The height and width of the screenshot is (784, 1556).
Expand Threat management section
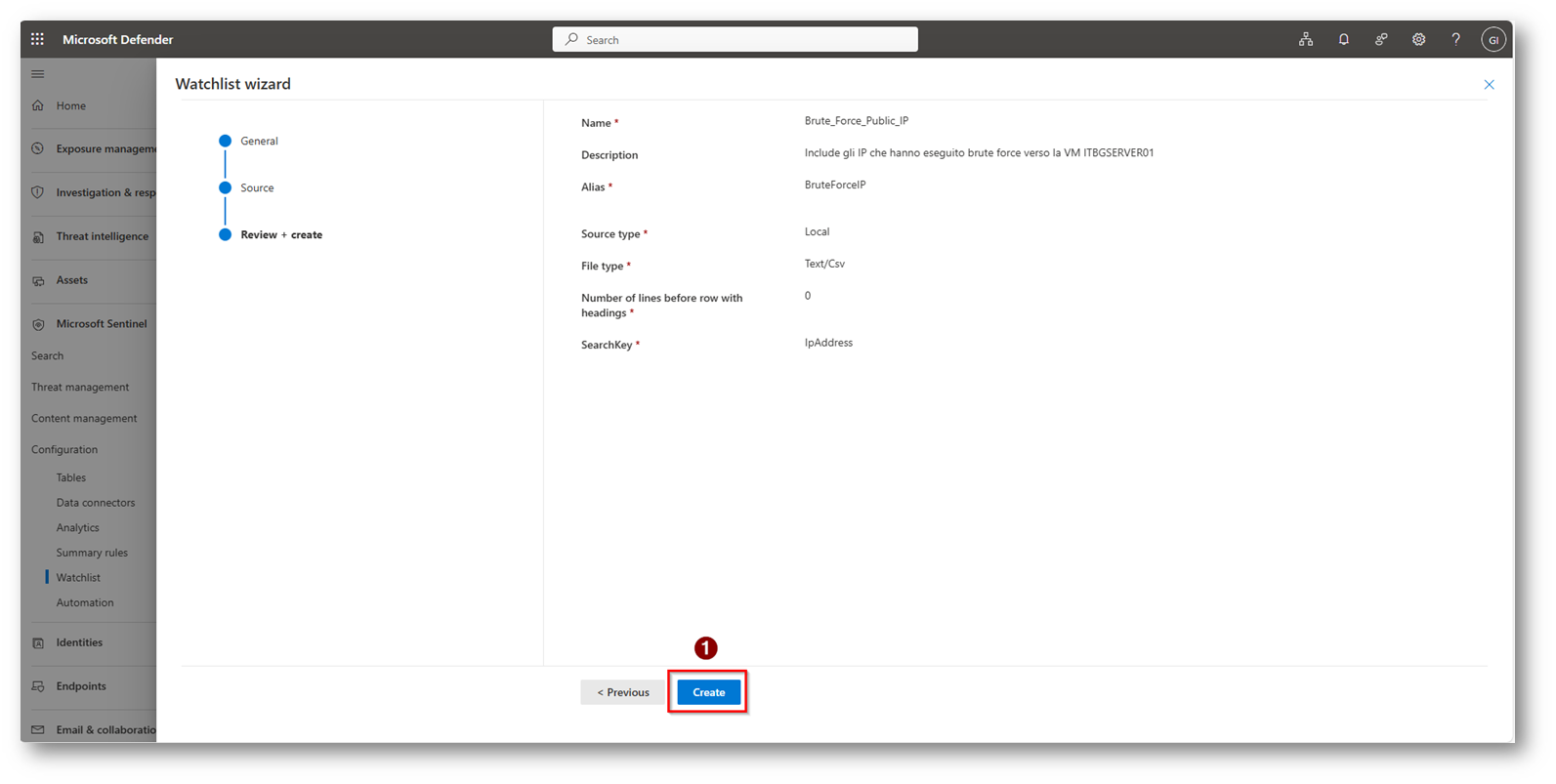80,387
